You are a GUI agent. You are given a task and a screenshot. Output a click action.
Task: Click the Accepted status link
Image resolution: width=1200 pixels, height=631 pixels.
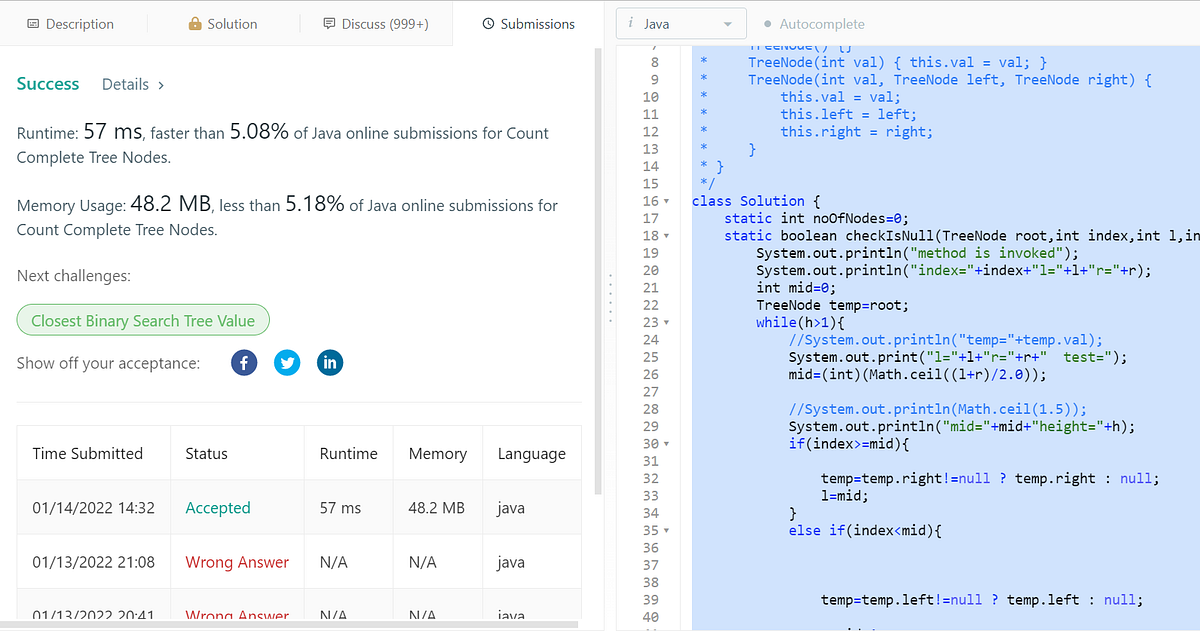point(218,507)
